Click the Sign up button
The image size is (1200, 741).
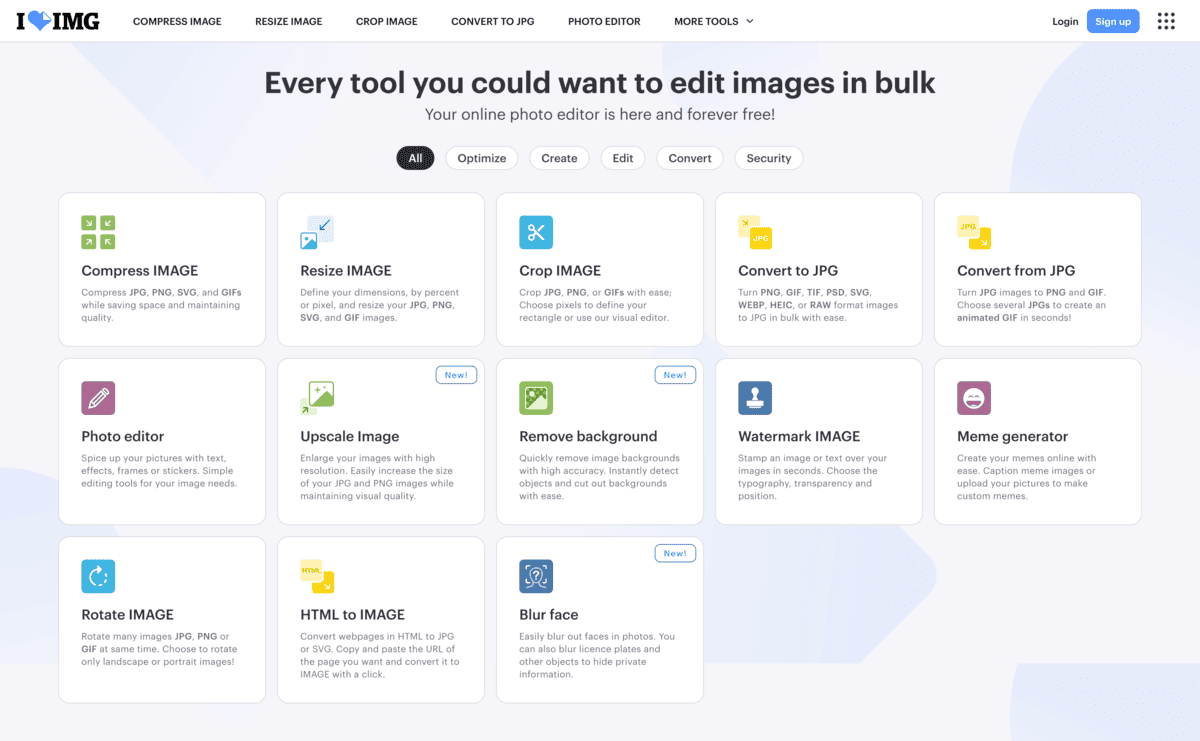point(1113,21)
